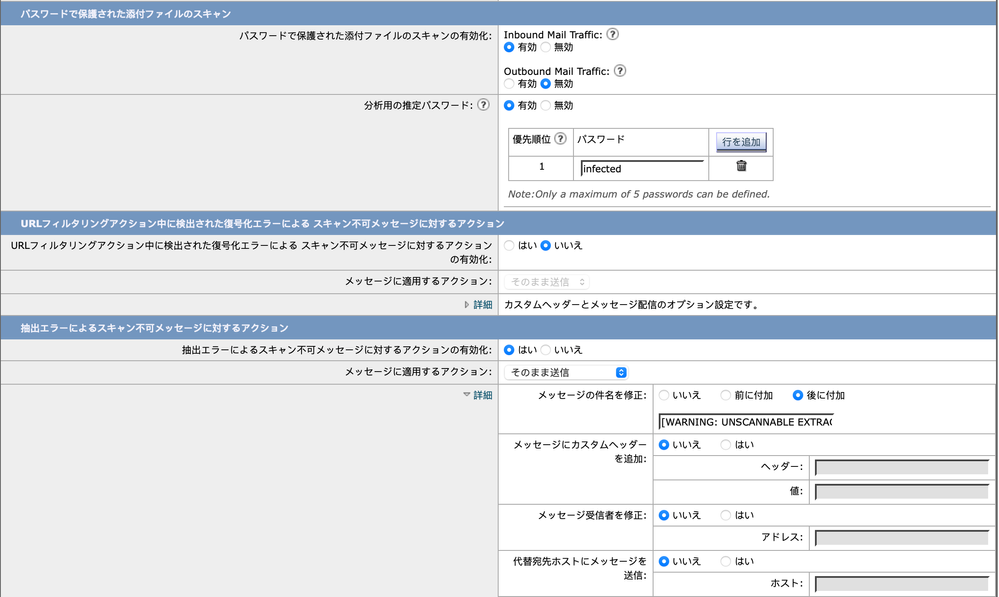Select 前に付加 for subject modification
The width and height of the screenshot is (999, 597).
pyautogui.click(x=726, y=395)
